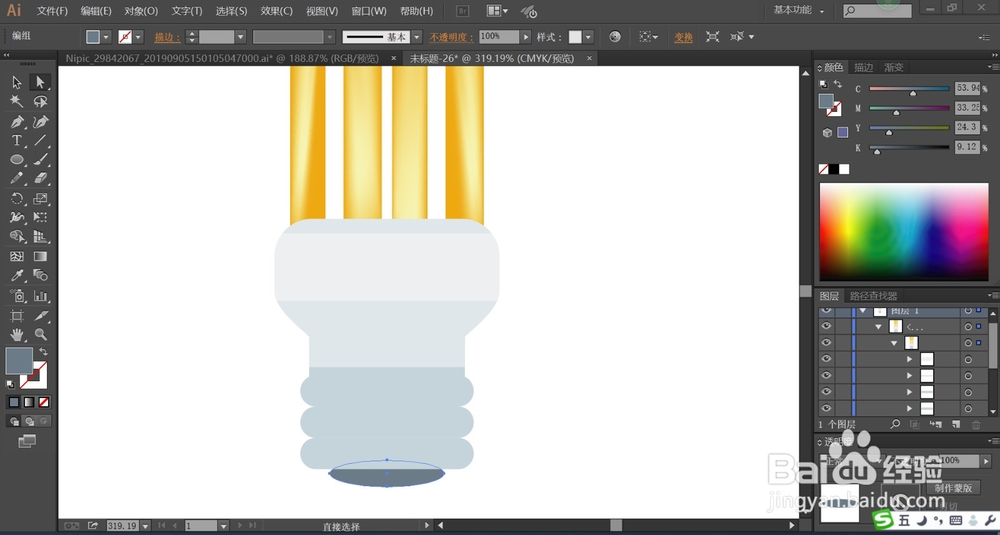Screen dimensions: 1000x535
Task: Open the 文件(F) menu
Action: [52, 11]
